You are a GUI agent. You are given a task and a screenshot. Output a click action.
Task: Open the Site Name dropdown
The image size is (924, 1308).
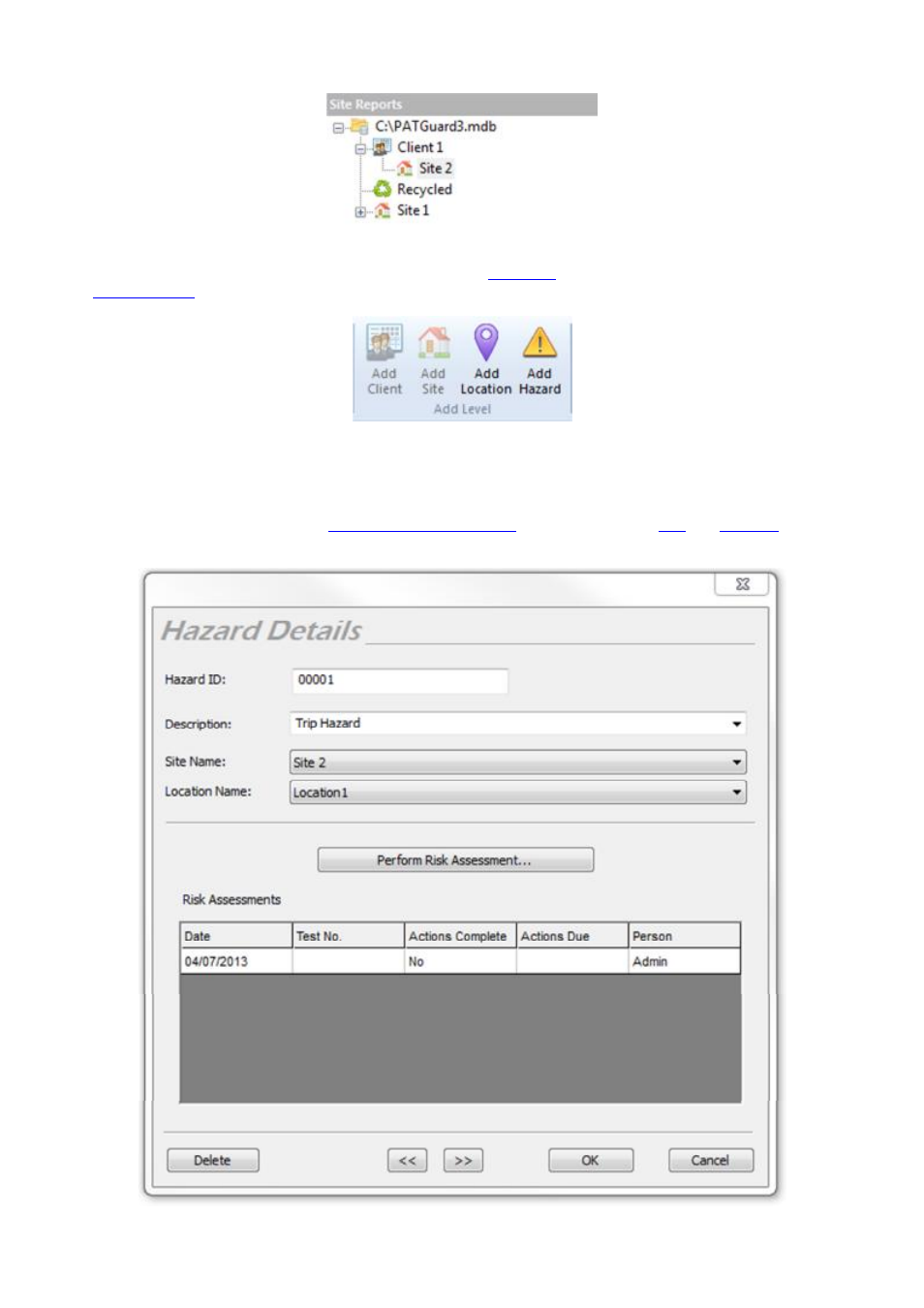(x=736, y=763)
